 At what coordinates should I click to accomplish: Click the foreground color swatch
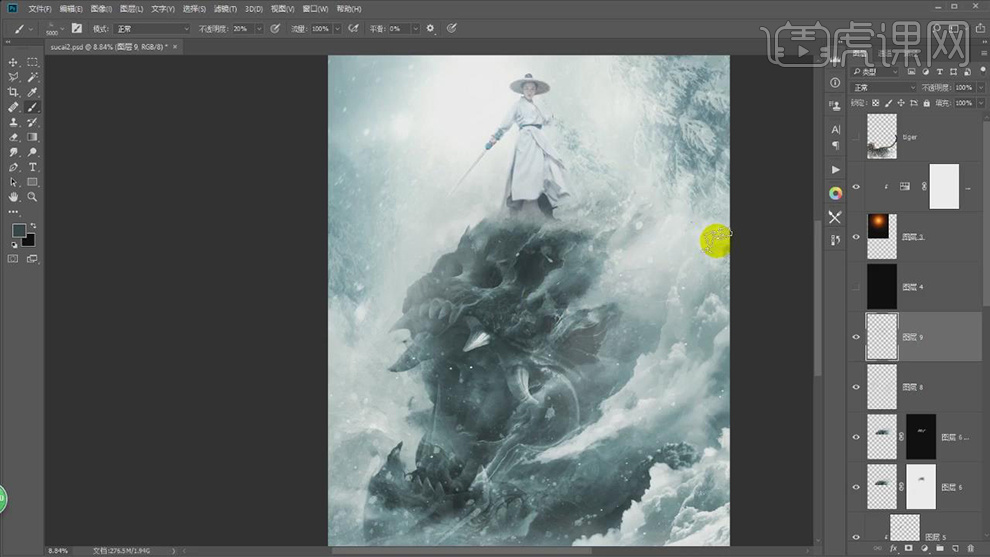19,230
